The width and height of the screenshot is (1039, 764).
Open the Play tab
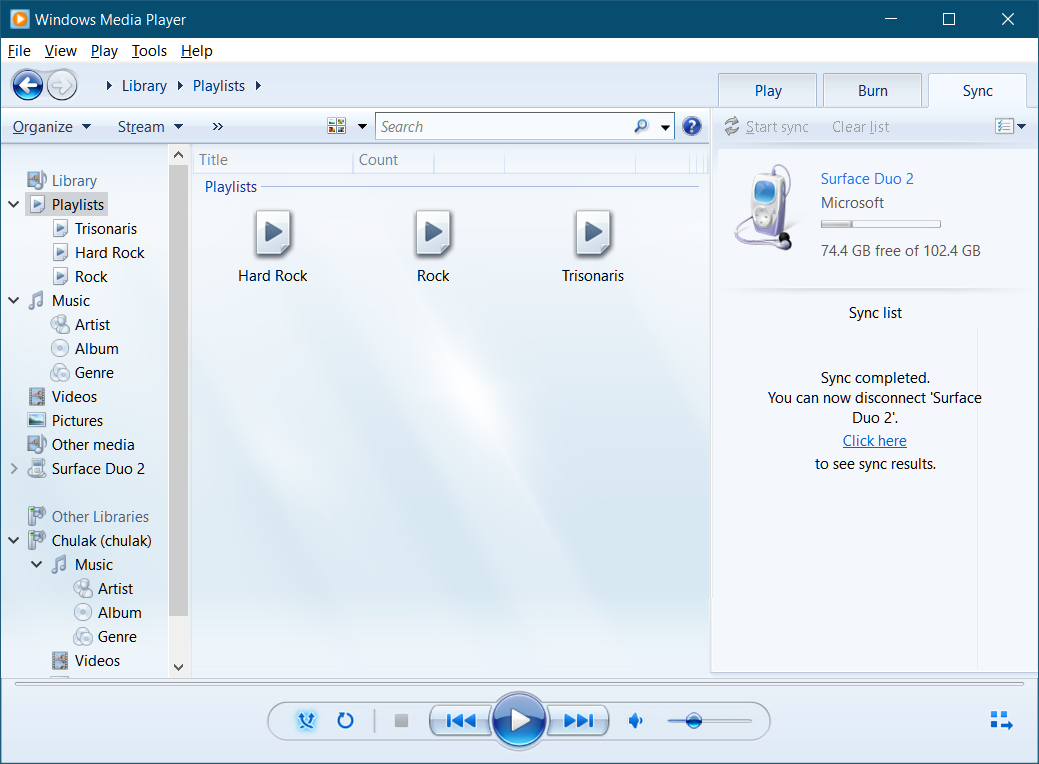point(768,91)
